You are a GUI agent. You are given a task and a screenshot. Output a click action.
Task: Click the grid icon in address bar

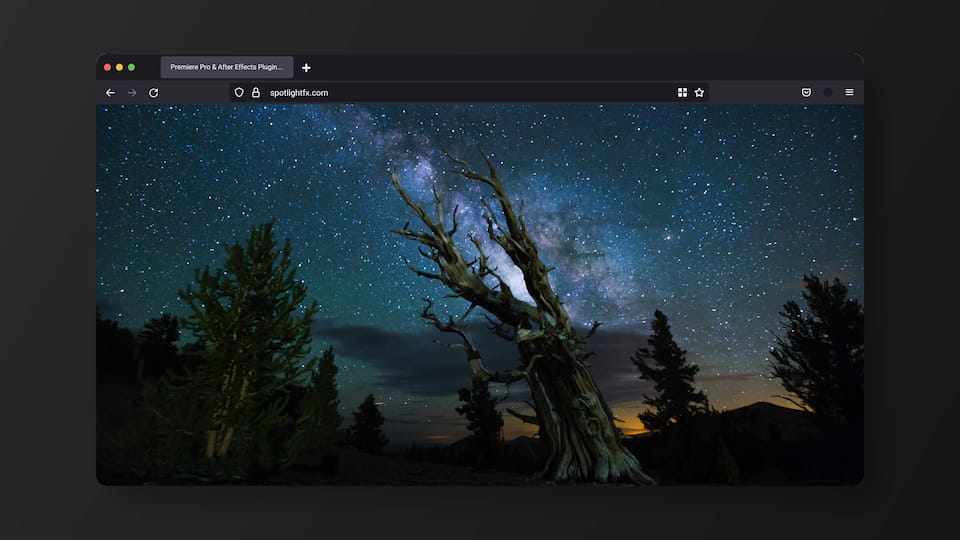[682, 92]
